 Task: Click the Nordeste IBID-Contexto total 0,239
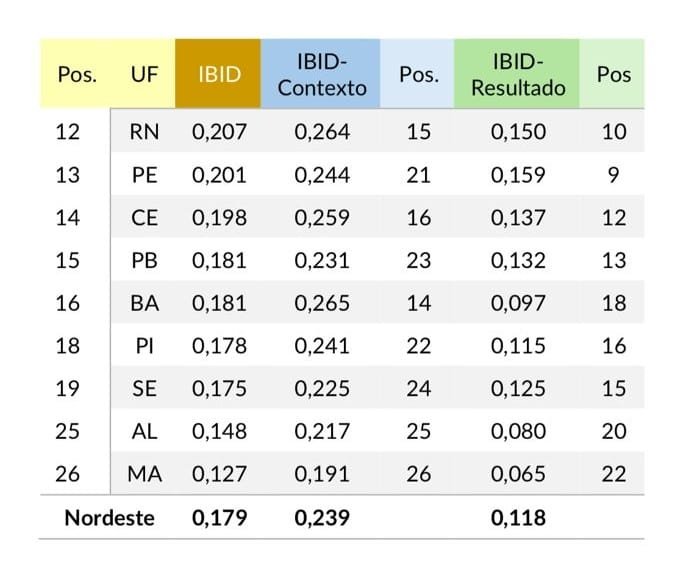[x=322, y=518]
